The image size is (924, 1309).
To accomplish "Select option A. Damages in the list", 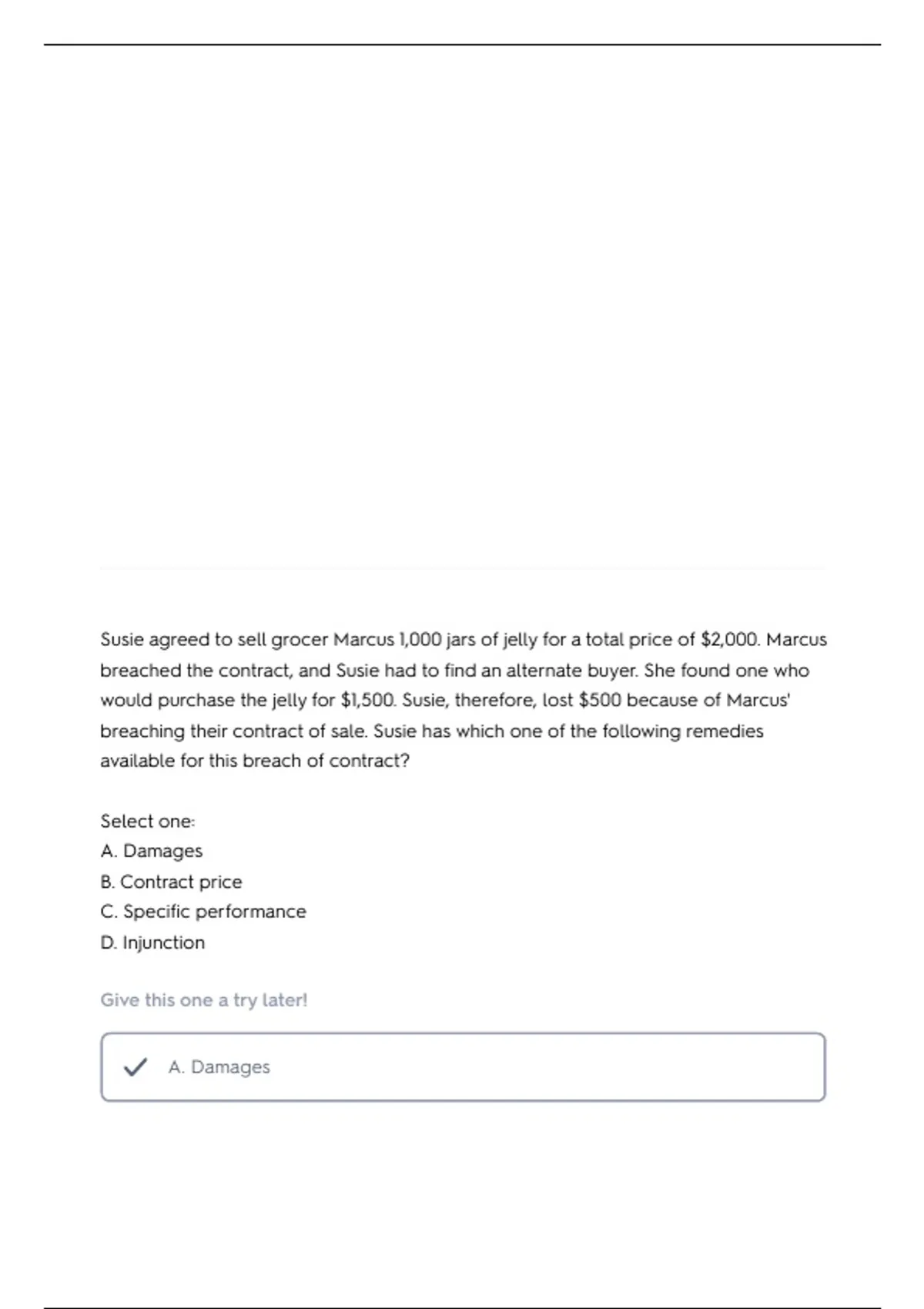I will (x=152, y=851).
